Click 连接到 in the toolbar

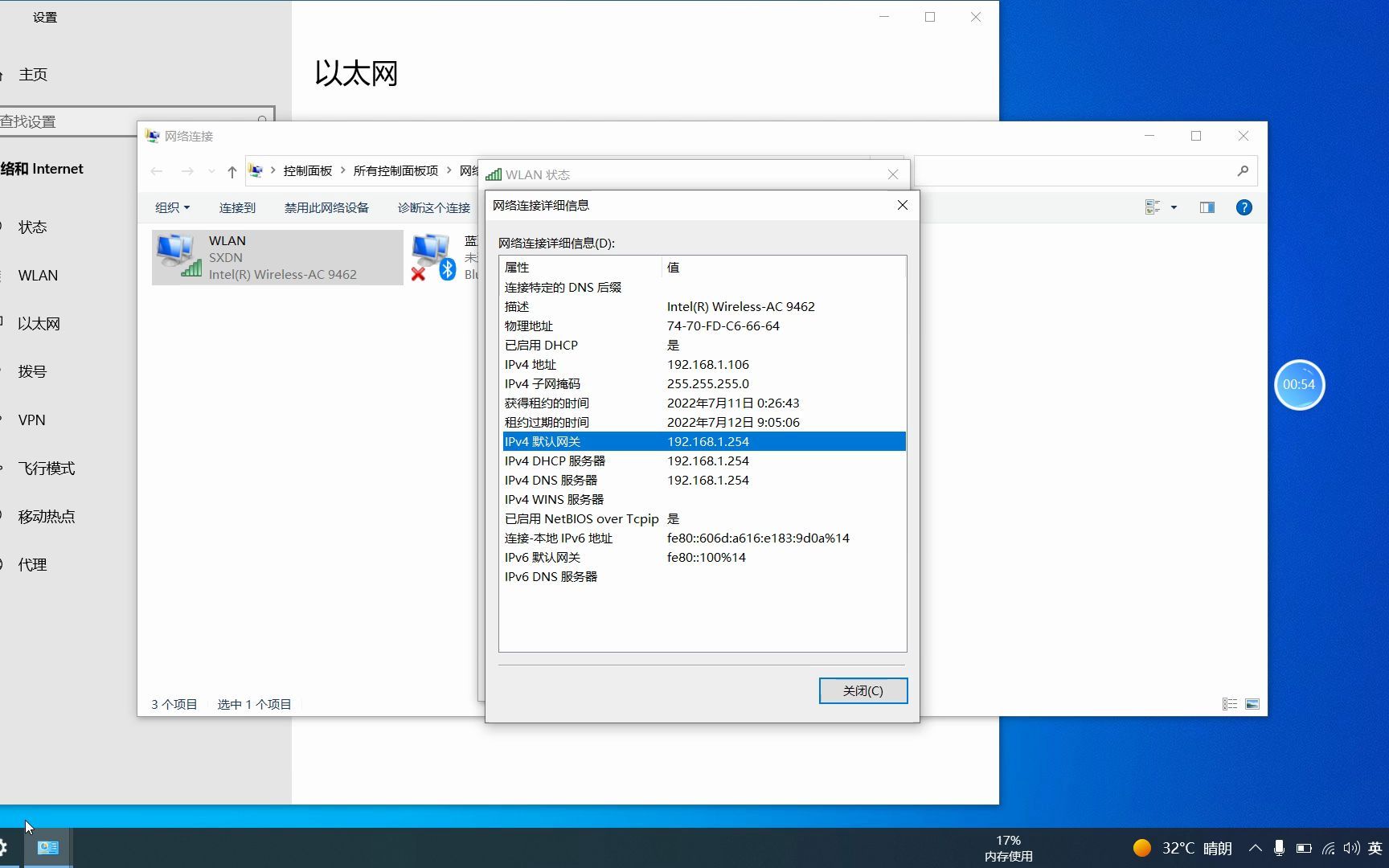(x=237, y=207)
